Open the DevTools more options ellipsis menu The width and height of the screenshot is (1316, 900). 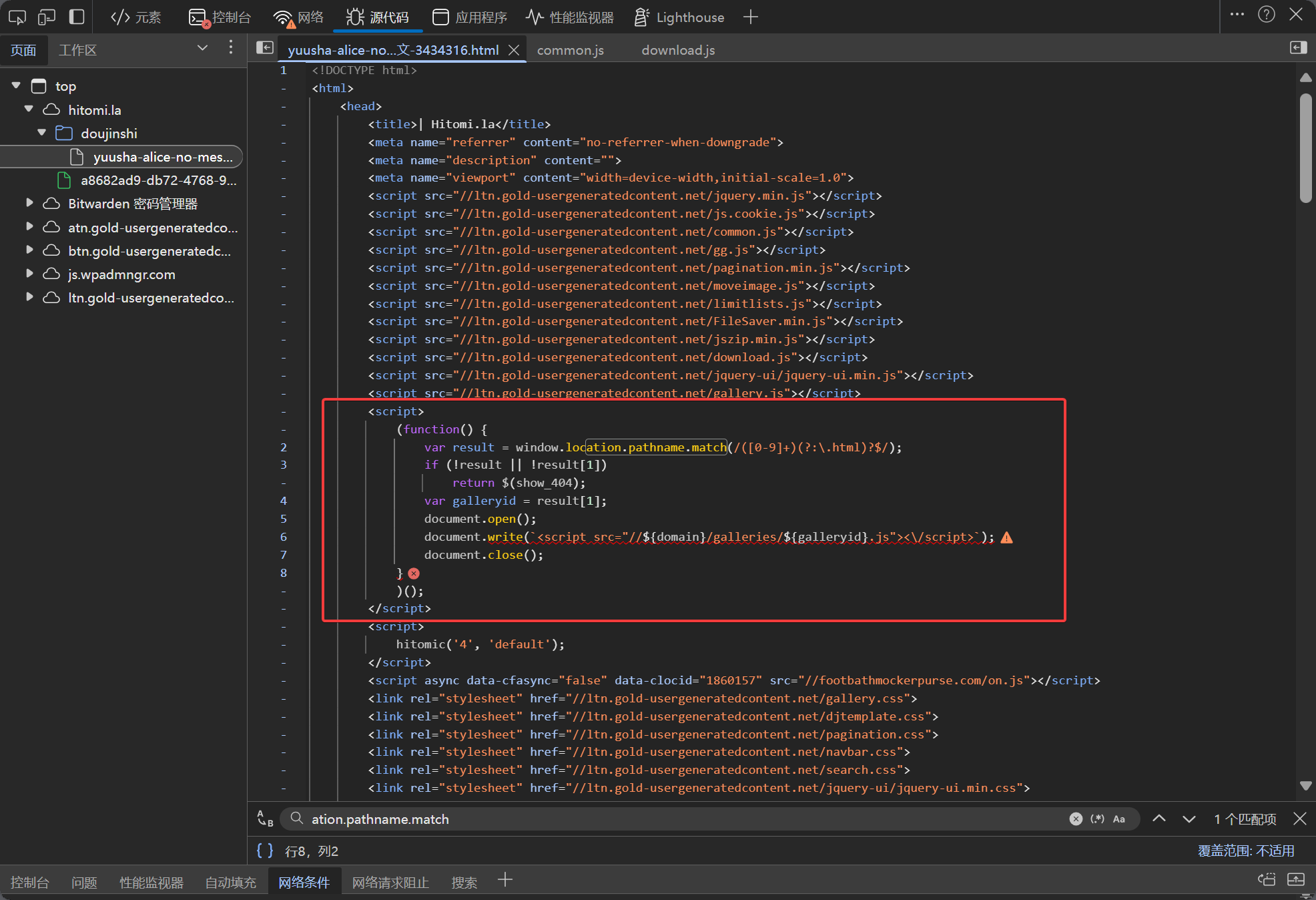pyautogui.click(x=1237, y=14)
